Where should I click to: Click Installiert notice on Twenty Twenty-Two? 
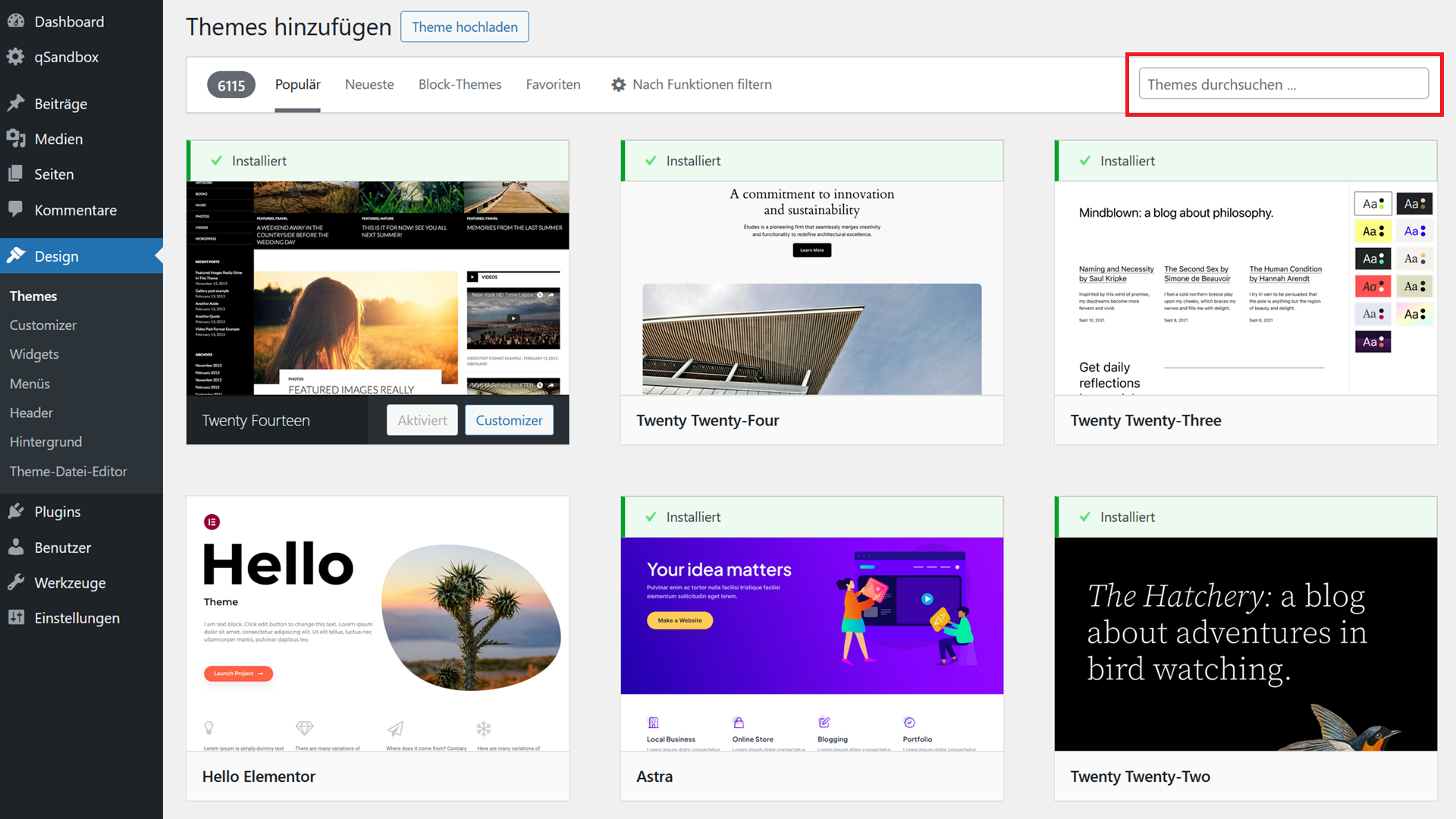click(x=1246, y=517)
